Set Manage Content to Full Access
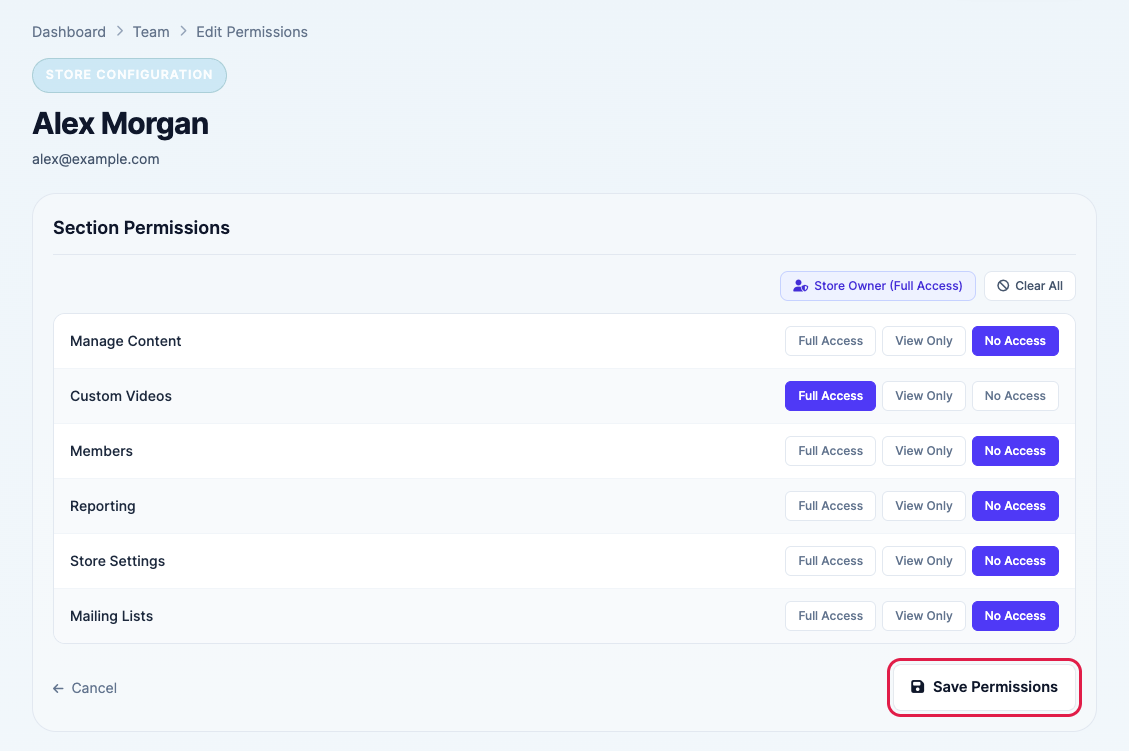1129x751 pixels. 830,341
